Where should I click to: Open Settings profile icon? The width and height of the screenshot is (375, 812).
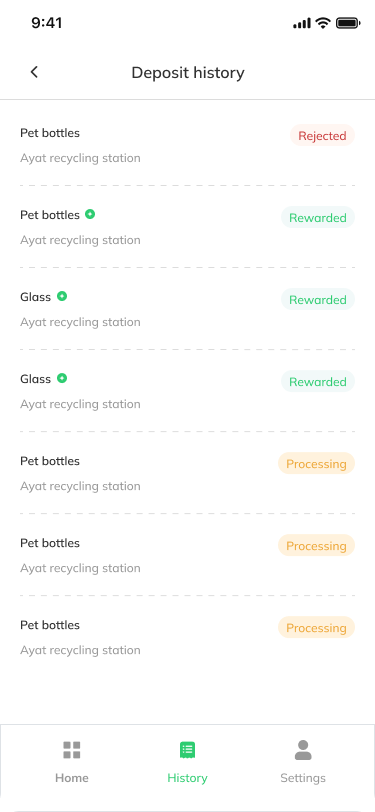(x=303, y=749)
